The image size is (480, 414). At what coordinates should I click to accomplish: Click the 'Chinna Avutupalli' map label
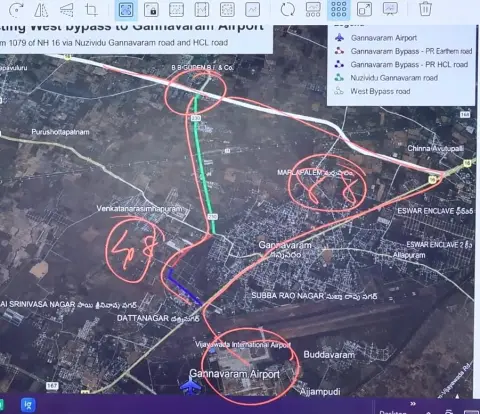(435, 148)
